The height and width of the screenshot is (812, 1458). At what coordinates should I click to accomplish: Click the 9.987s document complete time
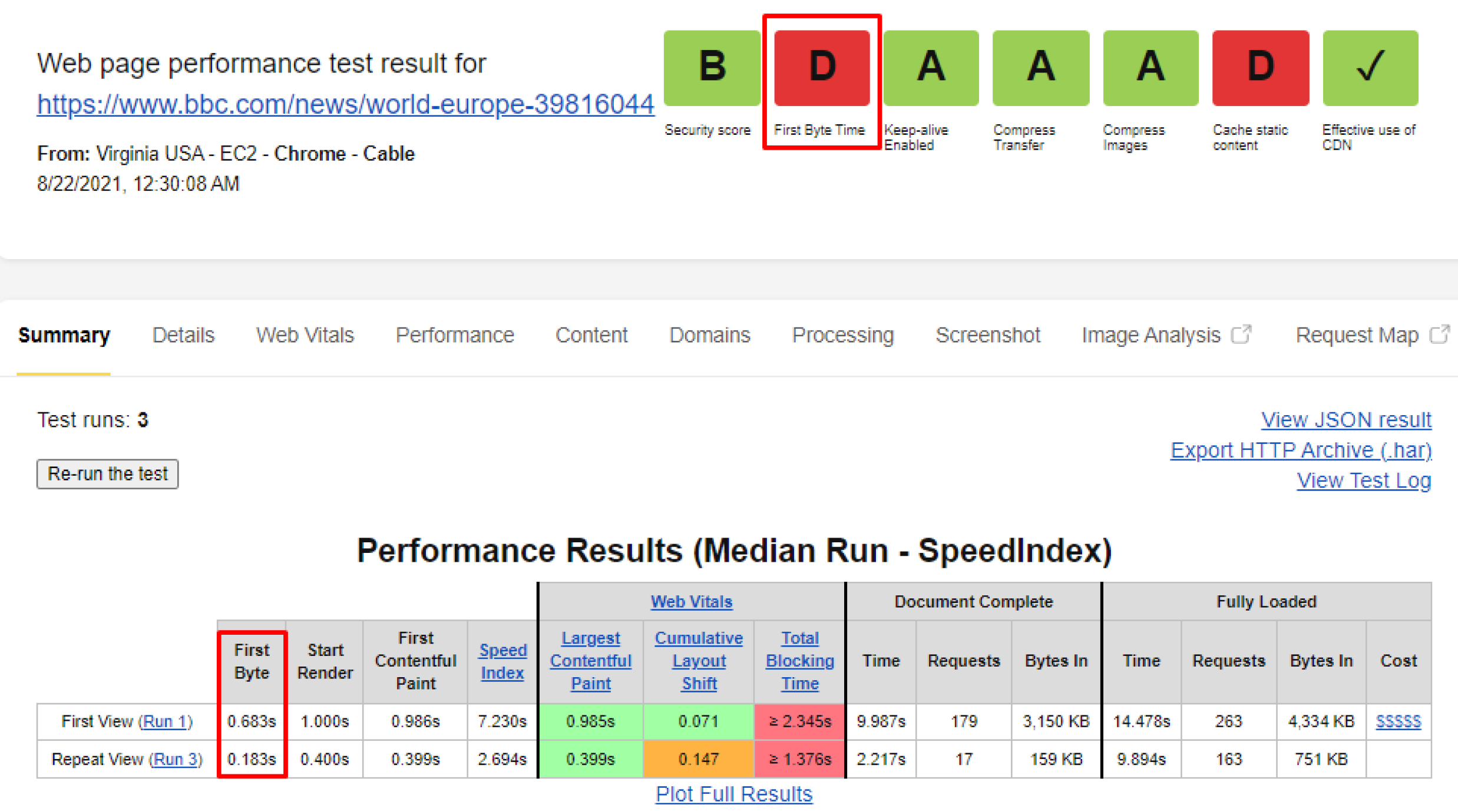pos(881,721)
